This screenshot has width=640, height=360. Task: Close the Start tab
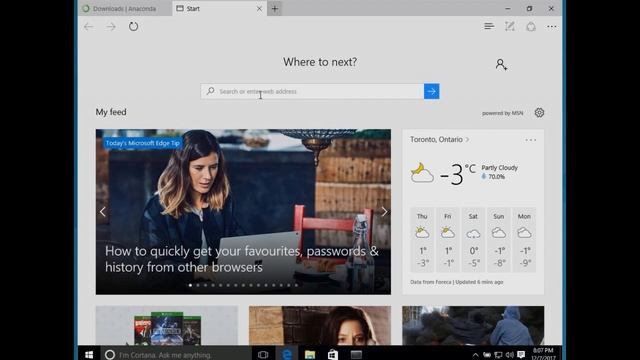click(x=259, y=9)
